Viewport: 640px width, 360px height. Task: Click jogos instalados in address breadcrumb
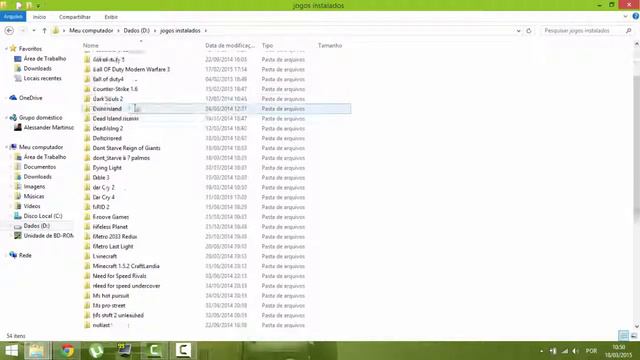(180, 31)
